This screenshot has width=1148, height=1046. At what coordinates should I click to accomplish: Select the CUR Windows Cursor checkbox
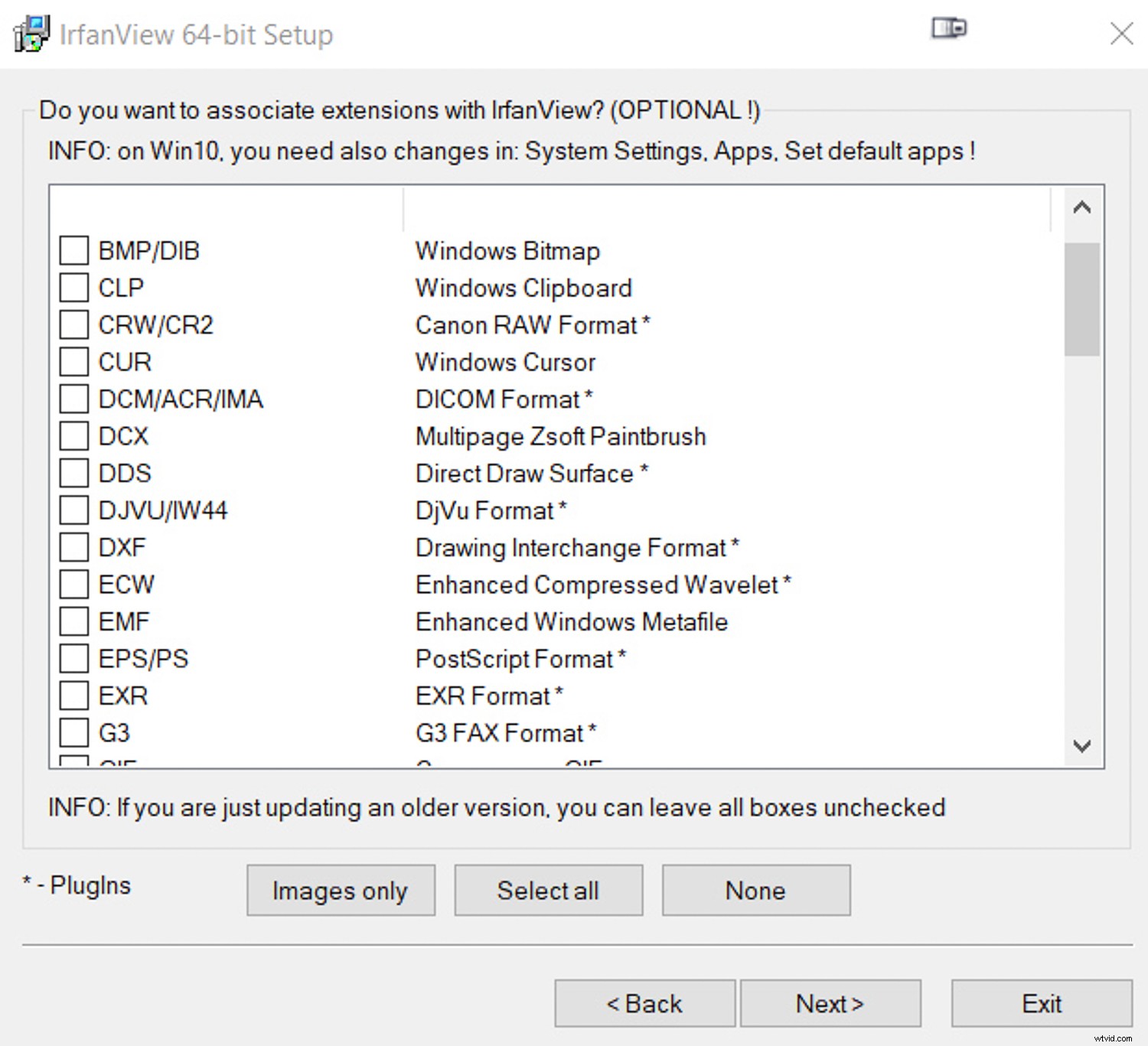74,362
